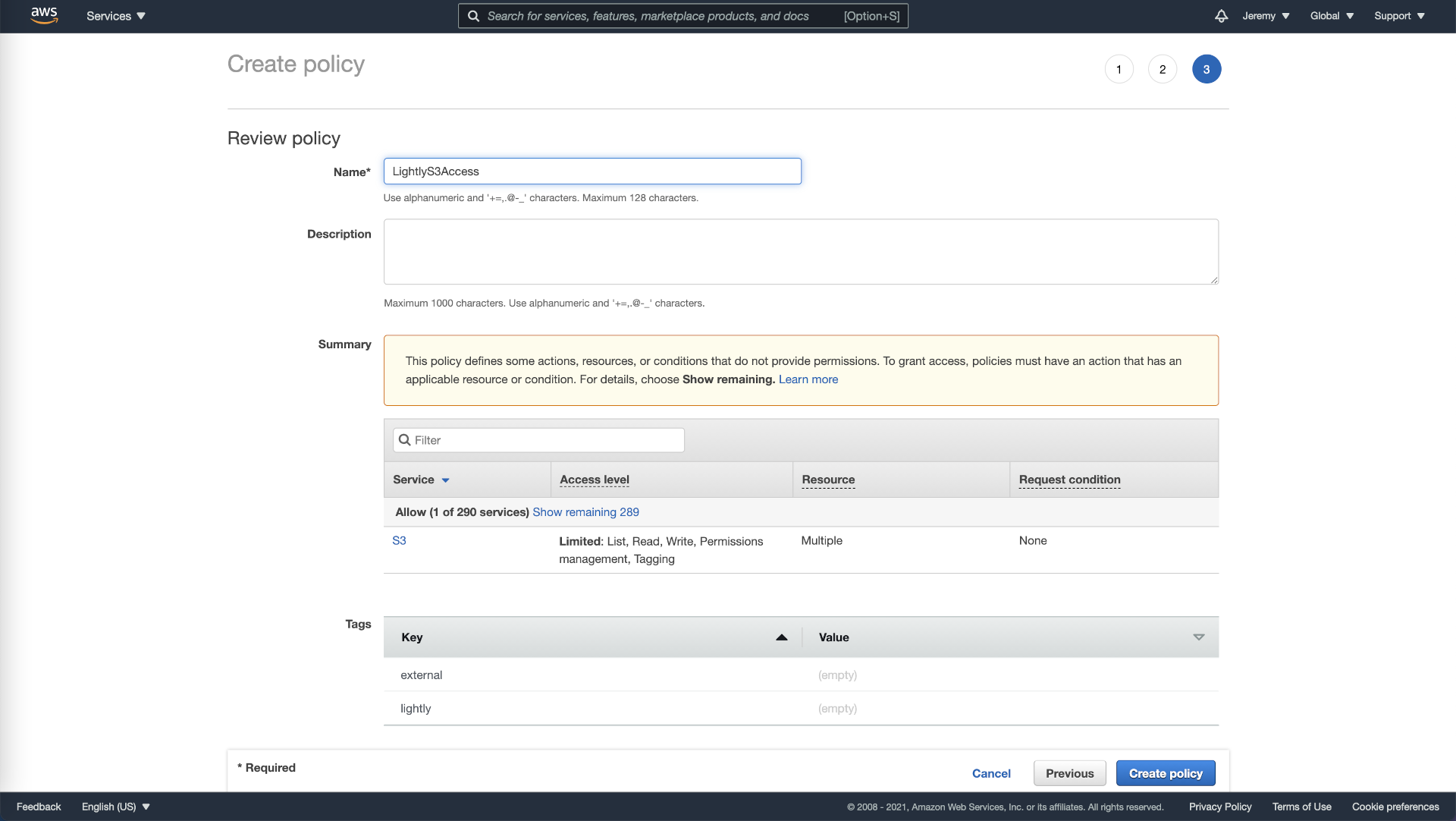The width and height of the screenshot is (1456, 821).
Task: Click the Filter magnifier icon
Action: [405, 440]
